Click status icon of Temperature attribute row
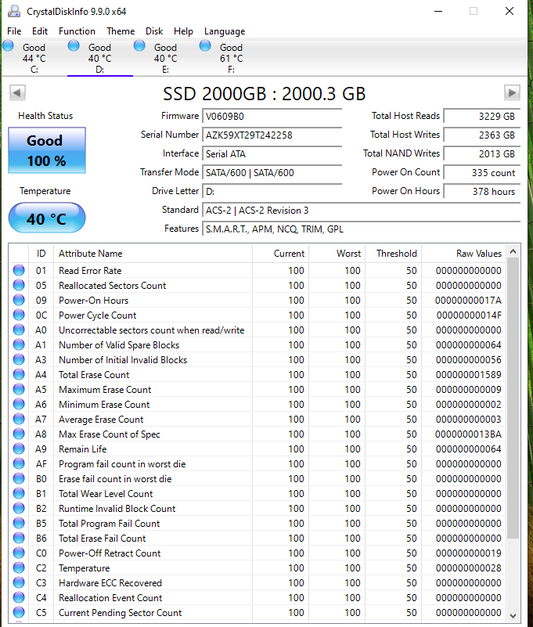 [19, 568]
